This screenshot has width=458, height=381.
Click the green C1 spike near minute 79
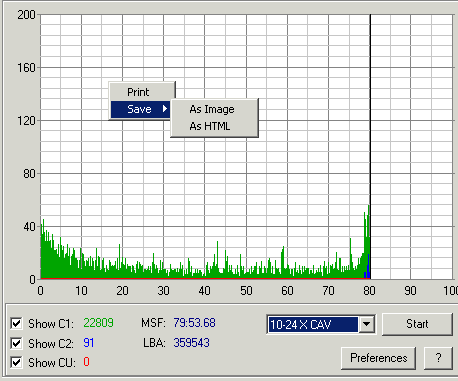coord(367,242)
